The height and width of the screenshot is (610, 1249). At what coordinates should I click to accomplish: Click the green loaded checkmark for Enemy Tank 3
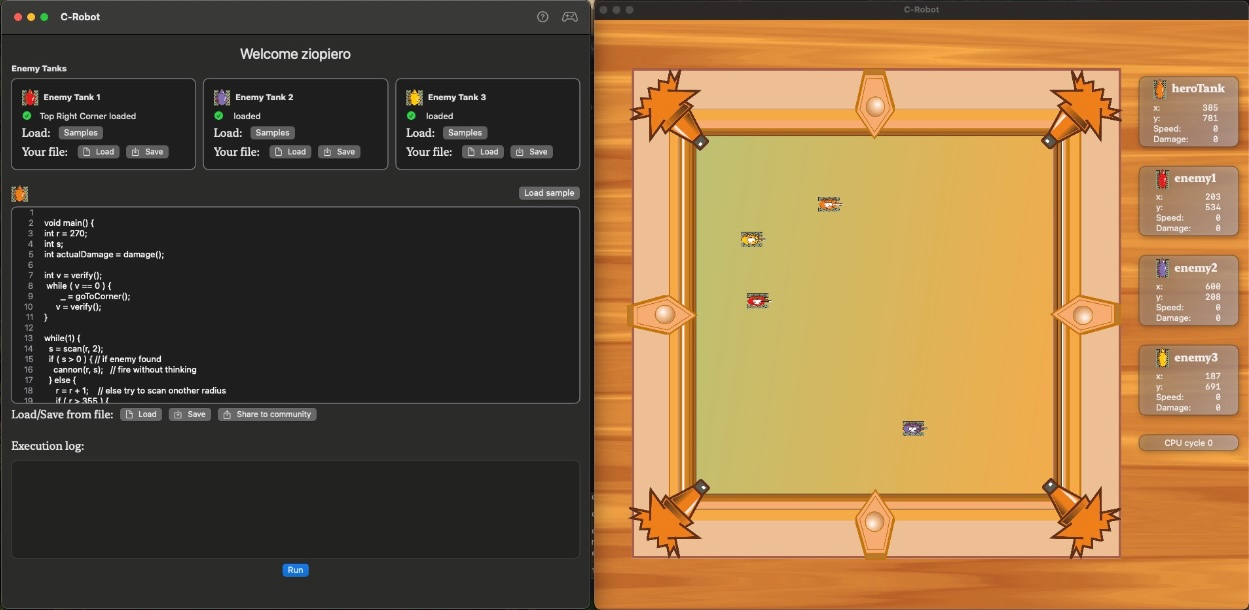click(411, 116)
